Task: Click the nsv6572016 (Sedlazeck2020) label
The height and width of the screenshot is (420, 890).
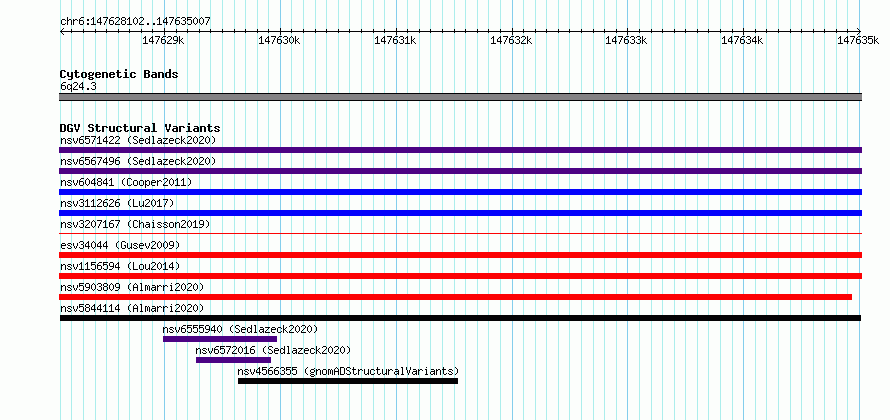Action: click(x=273, y=350)
